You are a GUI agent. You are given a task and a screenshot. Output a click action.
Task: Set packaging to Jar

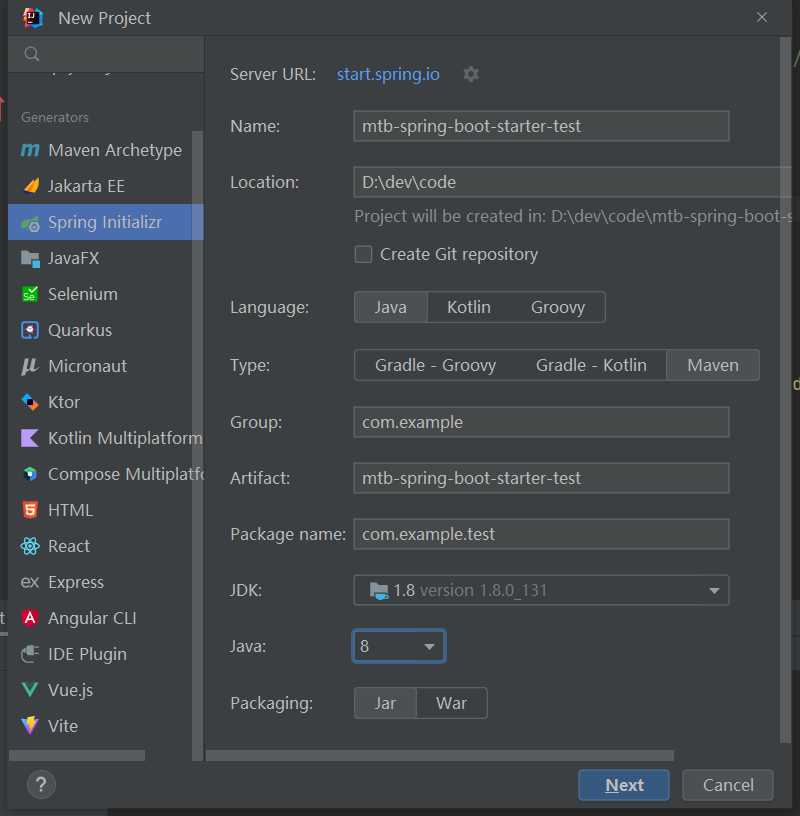[385, 703]
